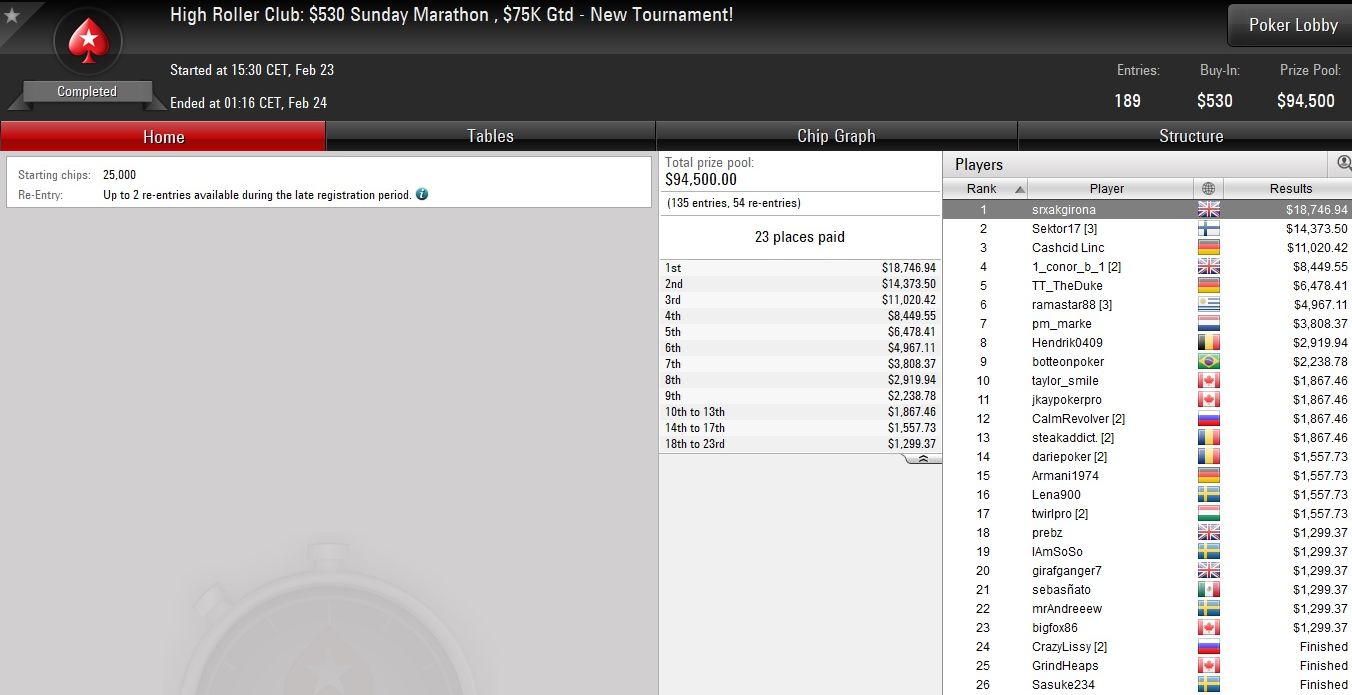Sort players by the Rank arrow

[x=1019, y=189]
